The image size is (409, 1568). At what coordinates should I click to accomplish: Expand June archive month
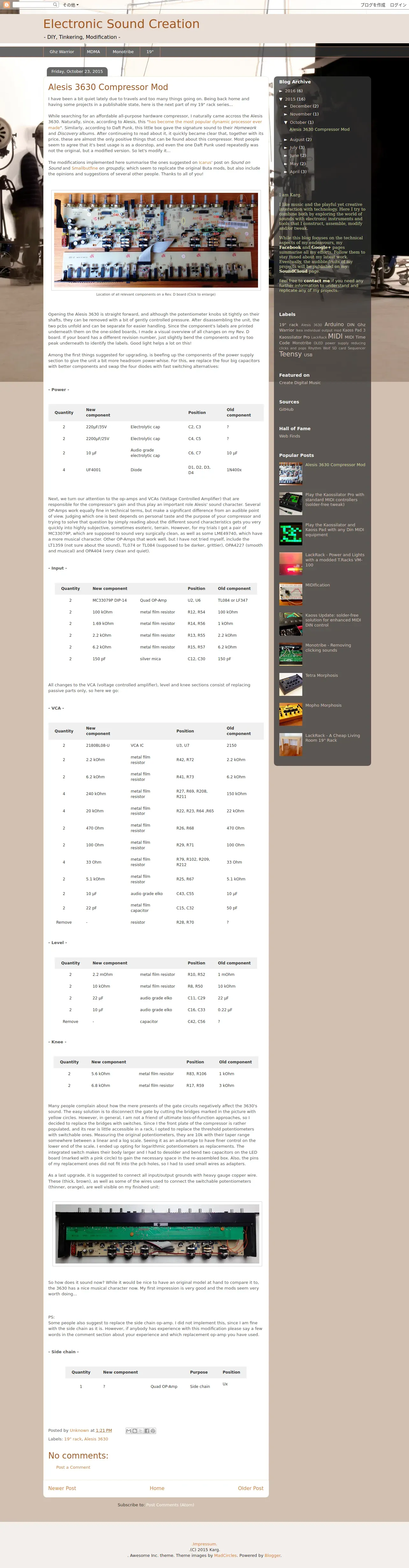point(286,155)
